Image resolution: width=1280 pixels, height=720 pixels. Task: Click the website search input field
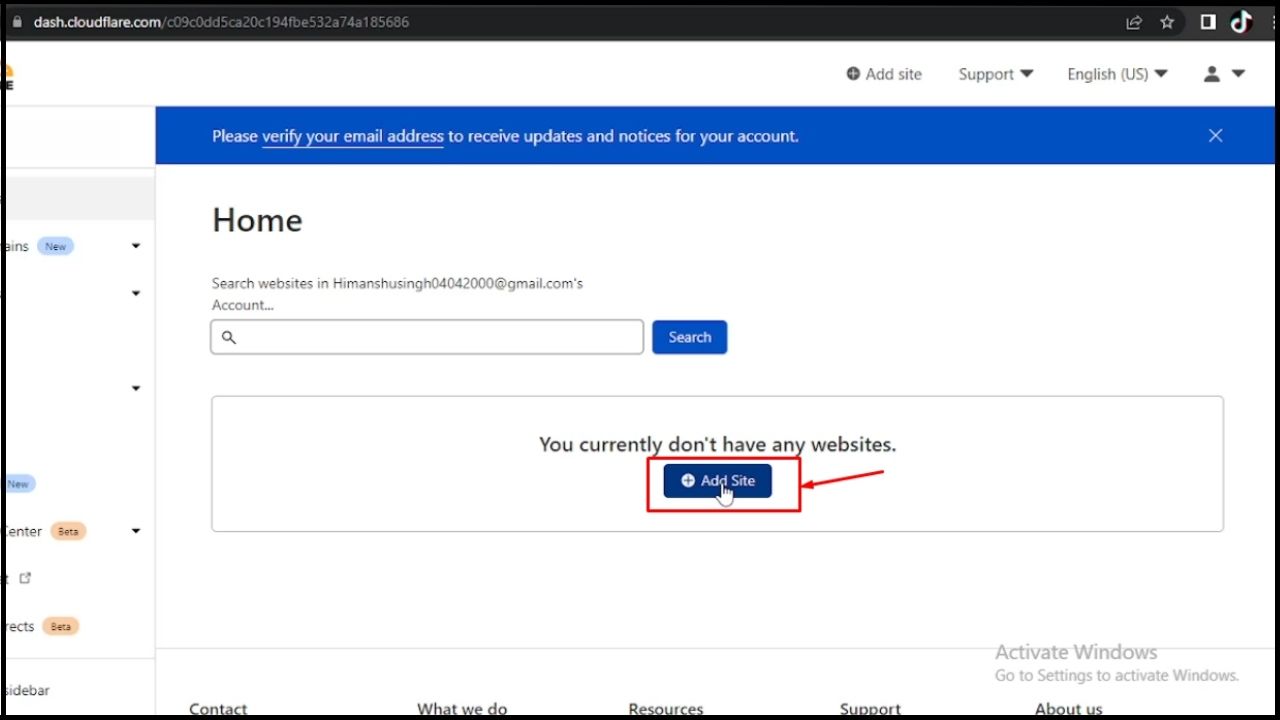[x=426, y=337]
